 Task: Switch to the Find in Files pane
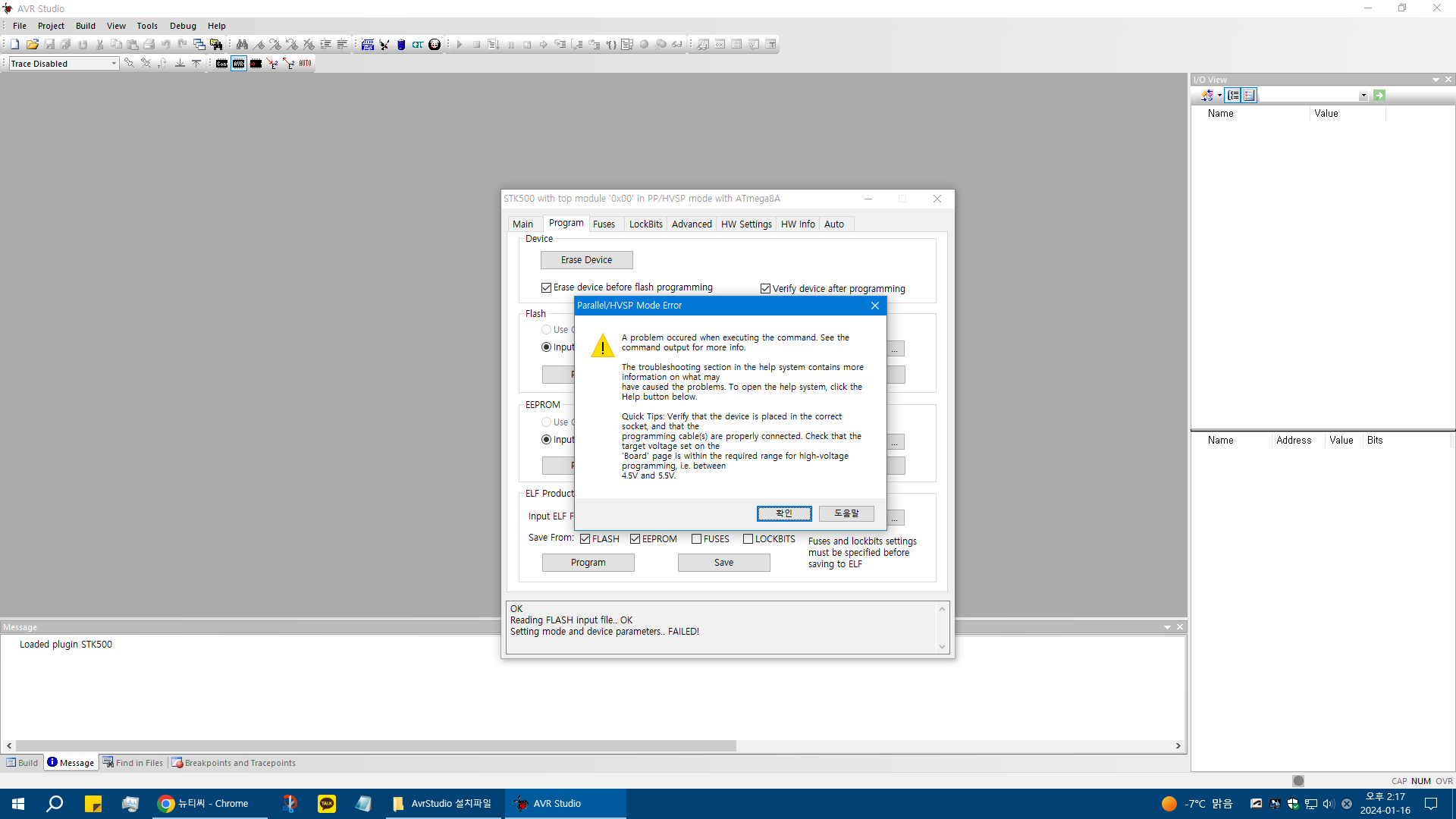tap(133, 763)
